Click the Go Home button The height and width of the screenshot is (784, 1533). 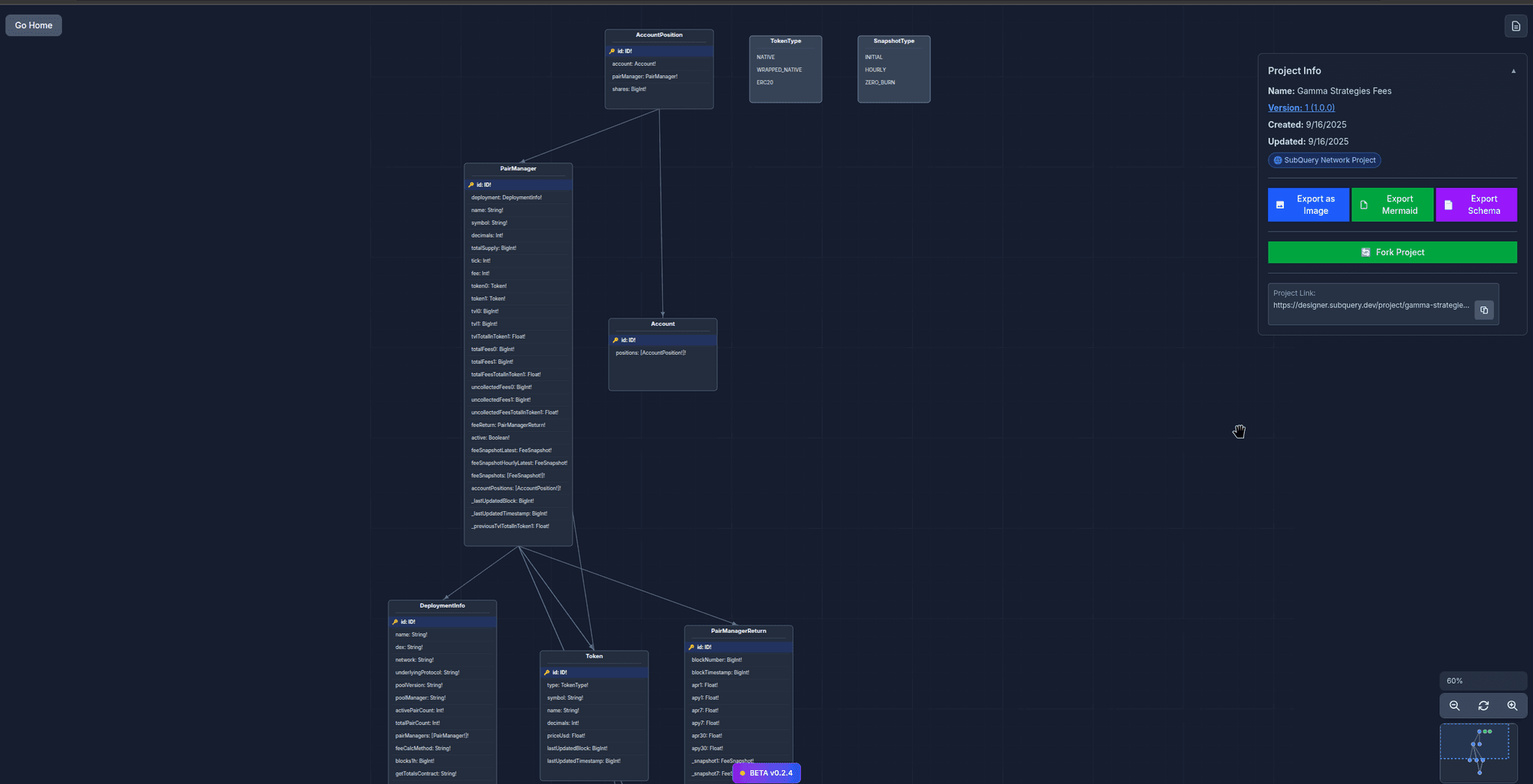click(x=34, y=25)
